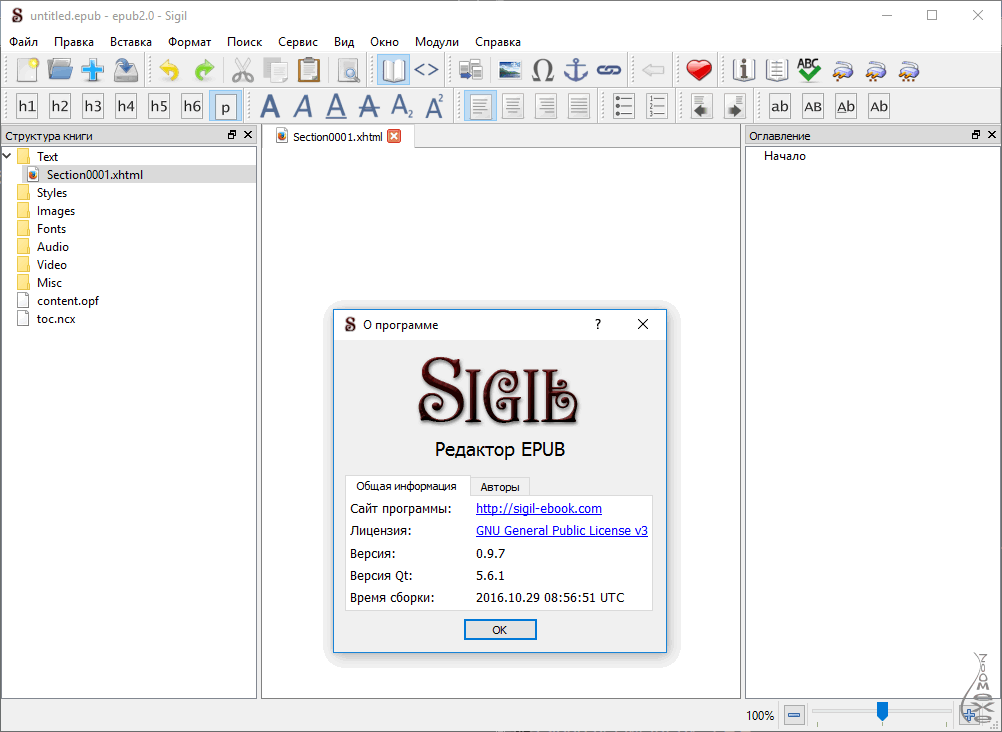Increase indent arrow icon

coord(735,106)
